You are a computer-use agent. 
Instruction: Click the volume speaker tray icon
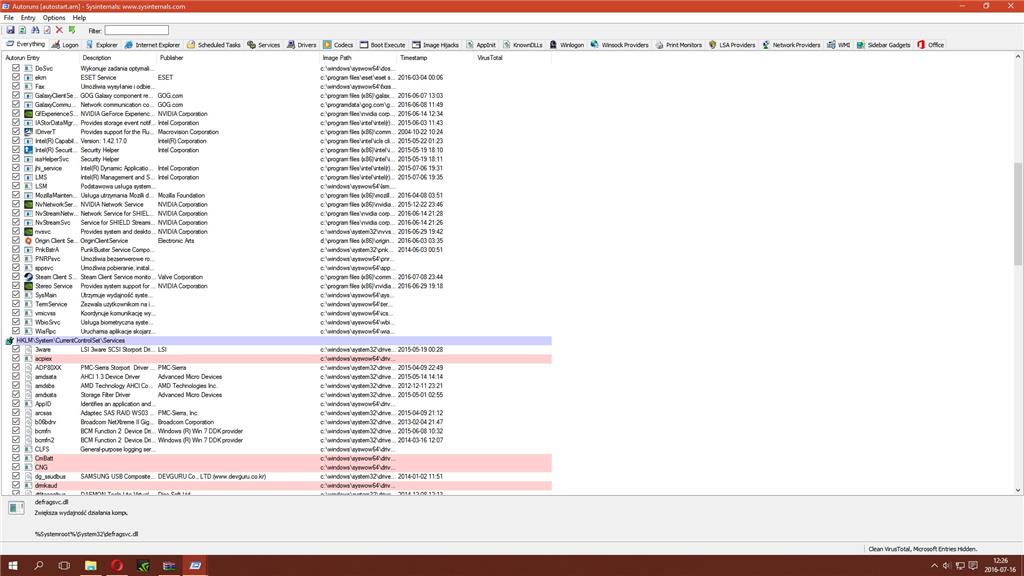point(947,566)
